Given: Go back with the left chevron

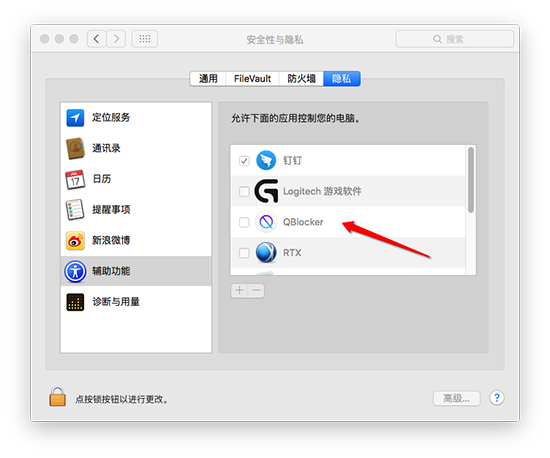Looking at the screenshot, I should [x=96, y=39].
